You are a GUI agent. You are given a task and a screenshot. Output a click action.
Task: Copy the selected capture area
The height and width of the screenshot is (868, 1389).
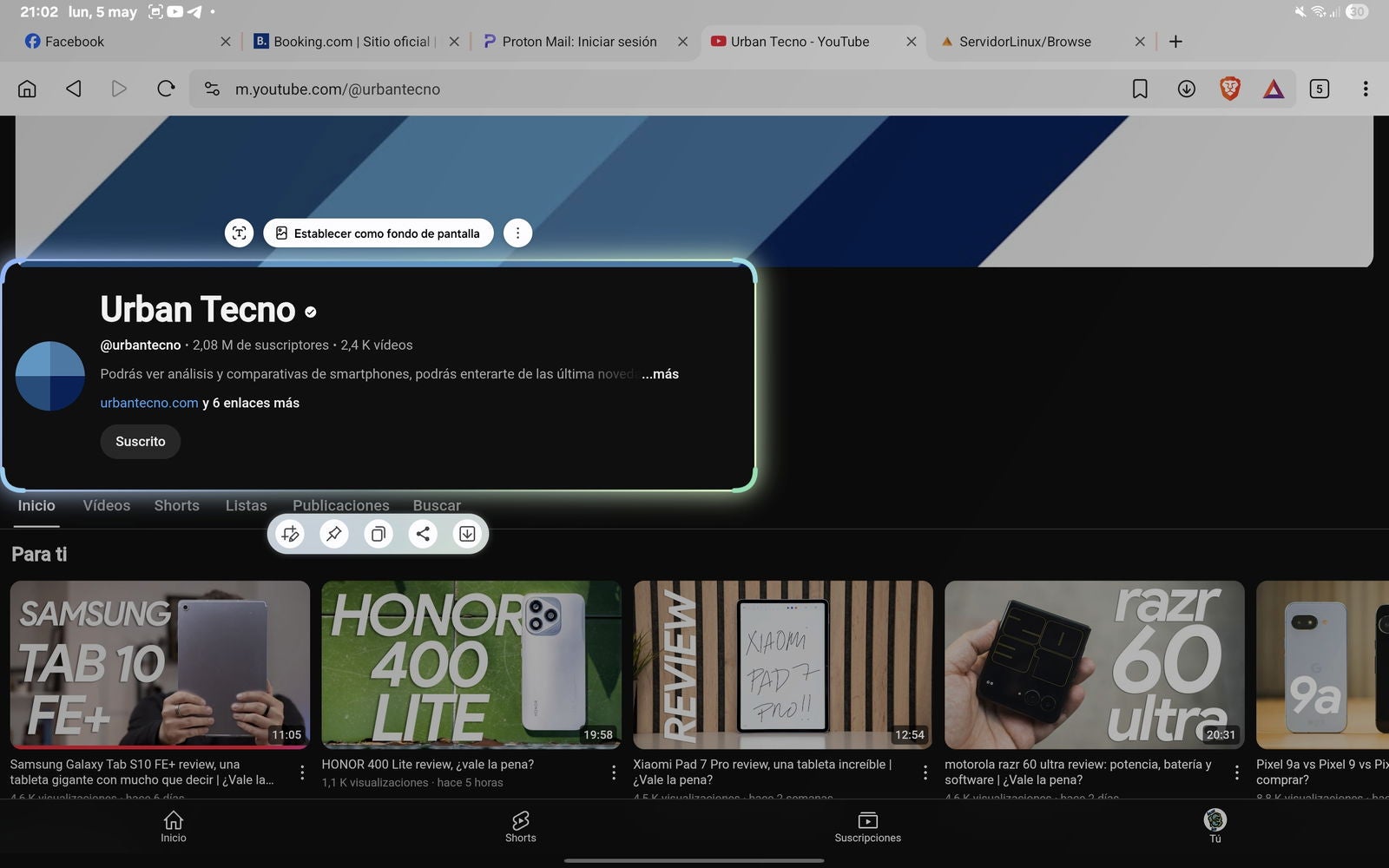coord(378,534)
